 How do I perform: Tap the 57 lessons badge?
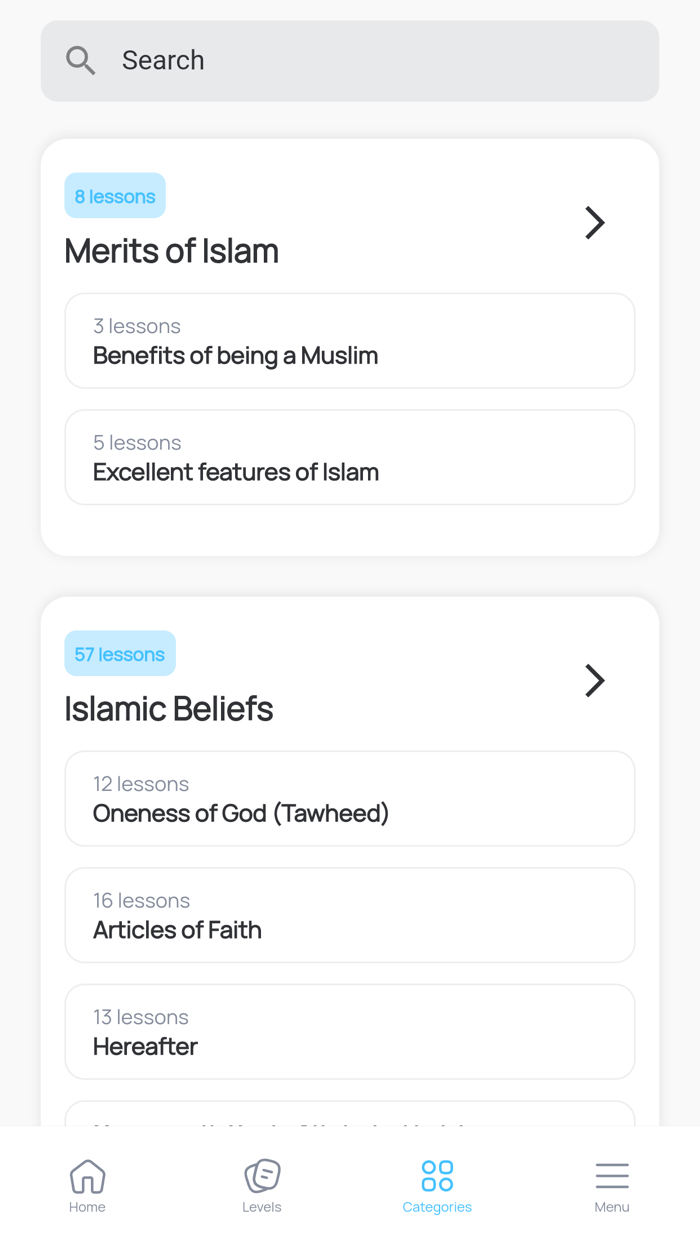(x=120, y=653)
